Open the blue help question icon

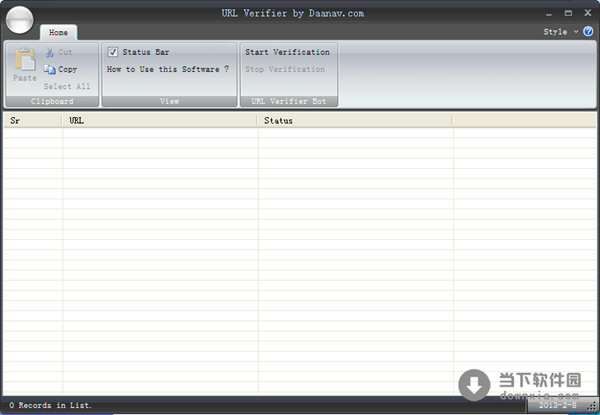pyautogui.click(x=588, y=31)
